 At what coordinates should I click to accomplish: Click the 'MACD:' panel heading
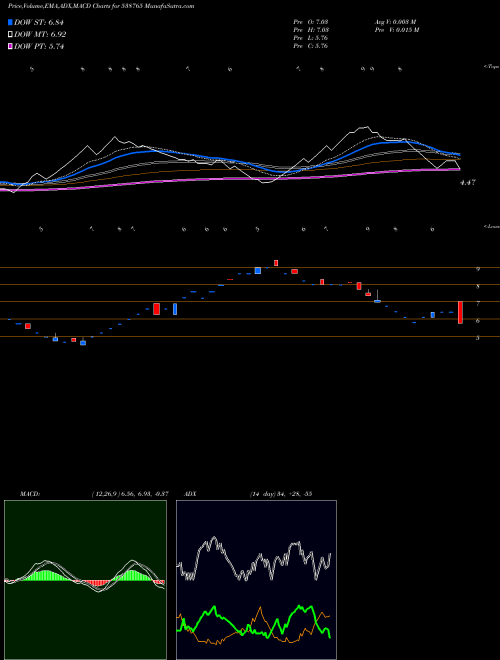(30, 494)
